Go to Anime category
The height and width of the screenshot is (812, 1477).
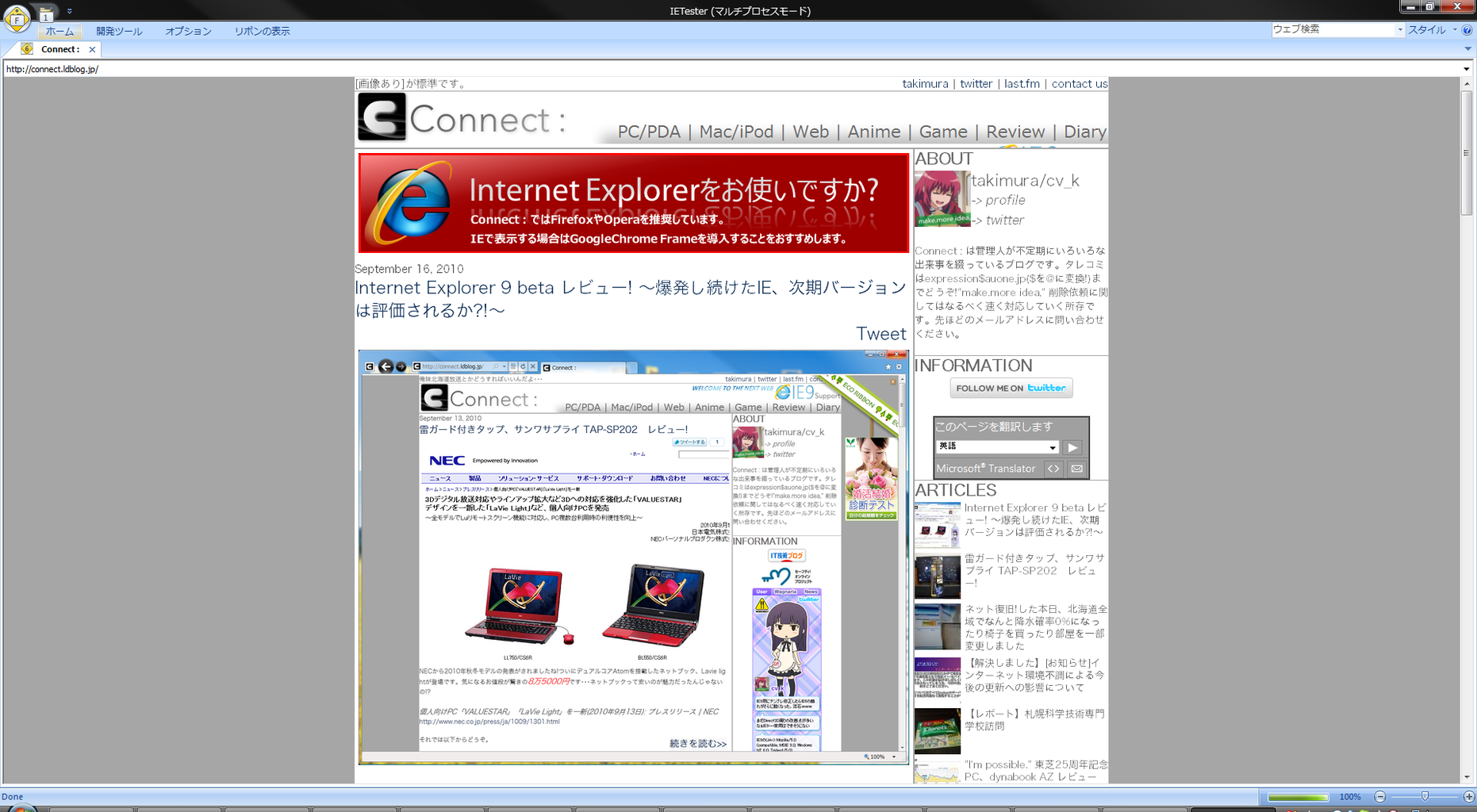click(x=874, y=132)
